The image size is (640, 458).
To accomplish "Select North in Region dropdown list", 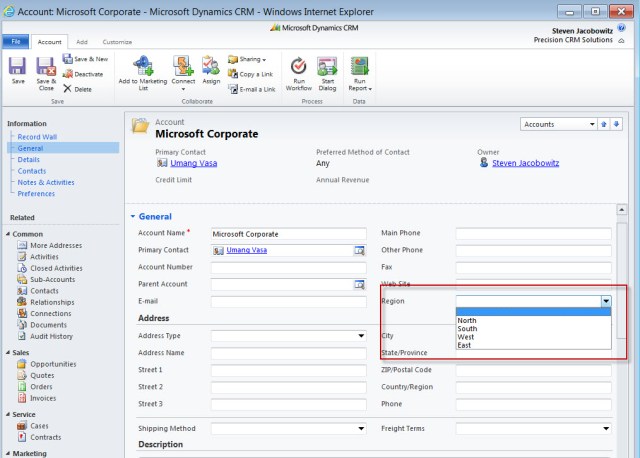I will click(467, 320).
